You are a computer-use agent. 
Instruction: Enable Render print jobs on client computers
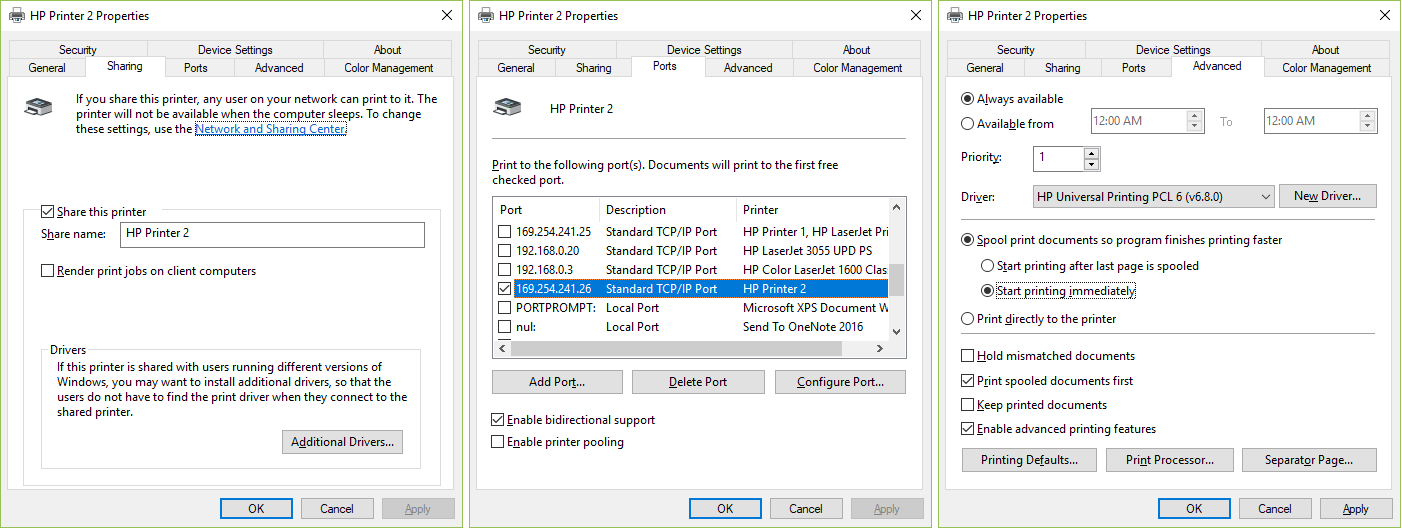click(47, 271)
